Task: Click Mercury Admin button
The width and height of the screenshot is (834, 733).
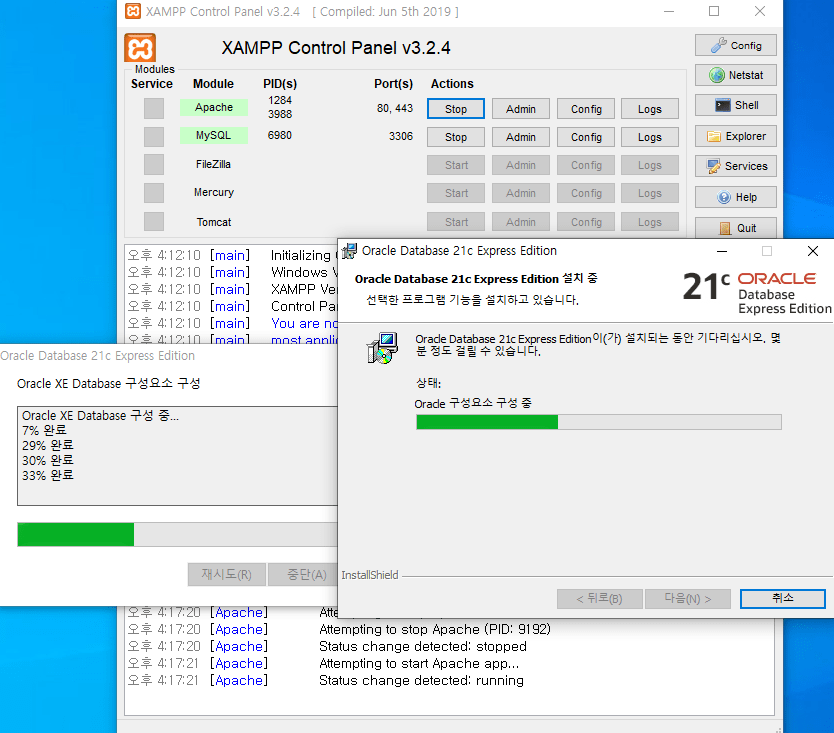Action: click(521, 193)
